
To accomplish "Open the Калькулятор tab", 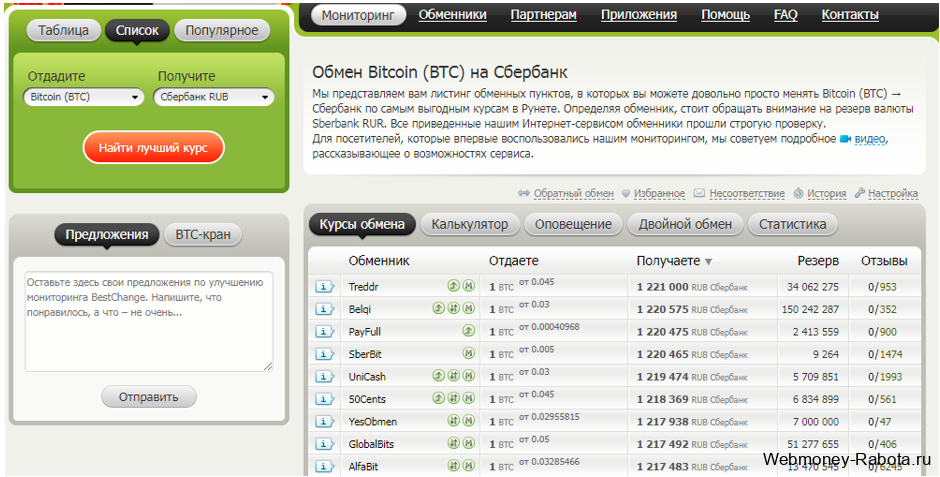I will pos(469,224).
